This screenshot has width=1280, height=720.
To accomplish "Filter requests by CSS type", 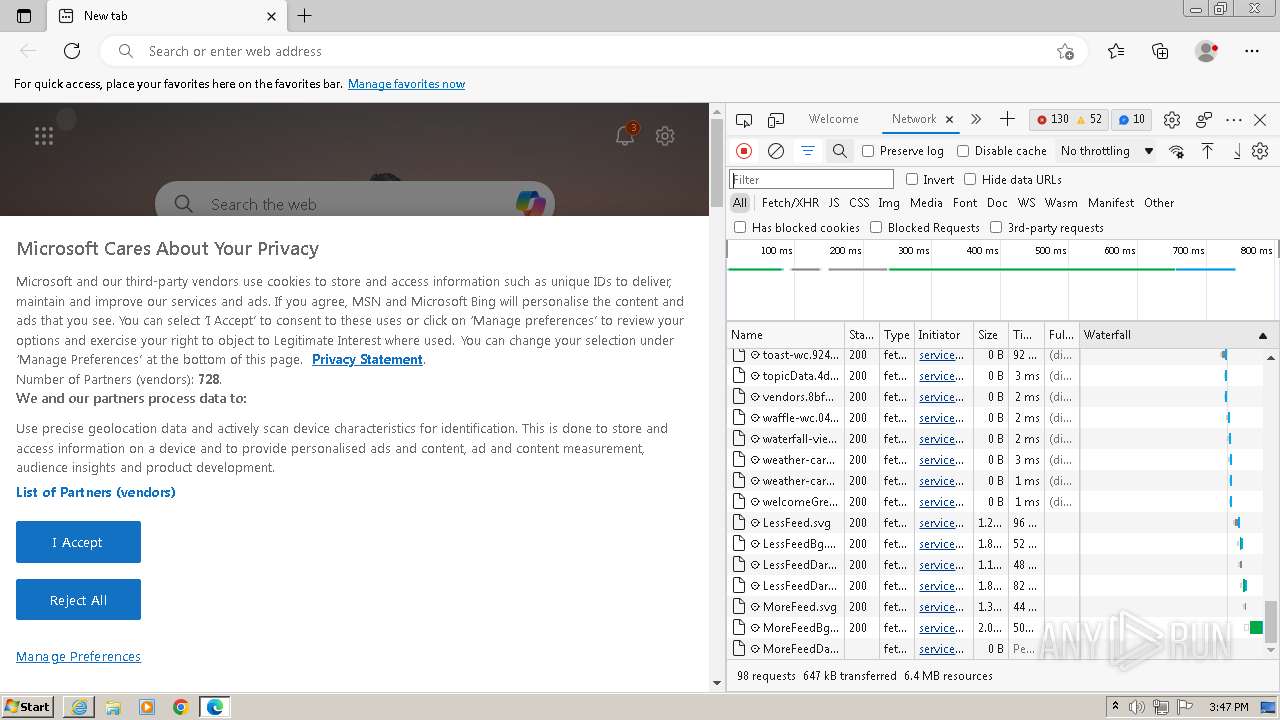I will tap(859, 203).
